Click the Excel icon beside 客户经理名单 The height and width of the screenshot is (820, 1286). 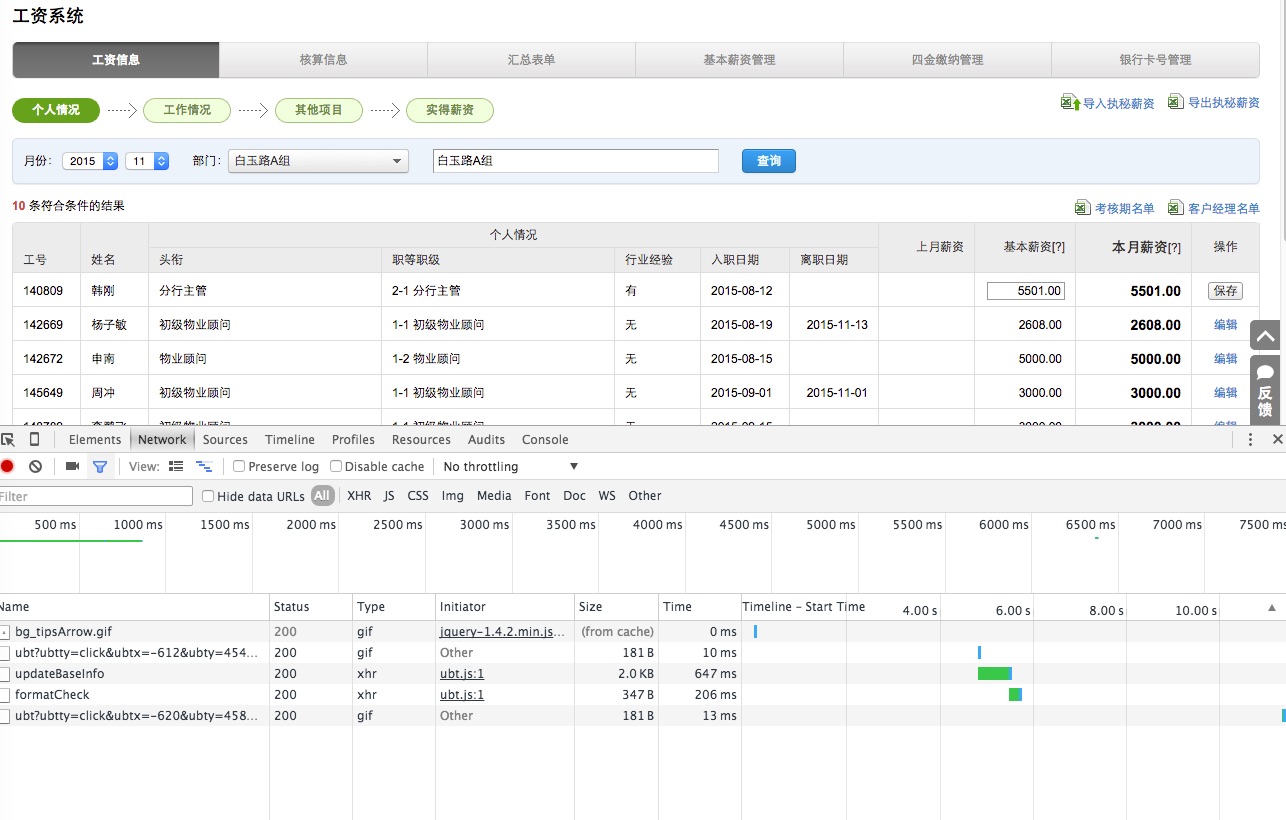tap(1176, 207)
